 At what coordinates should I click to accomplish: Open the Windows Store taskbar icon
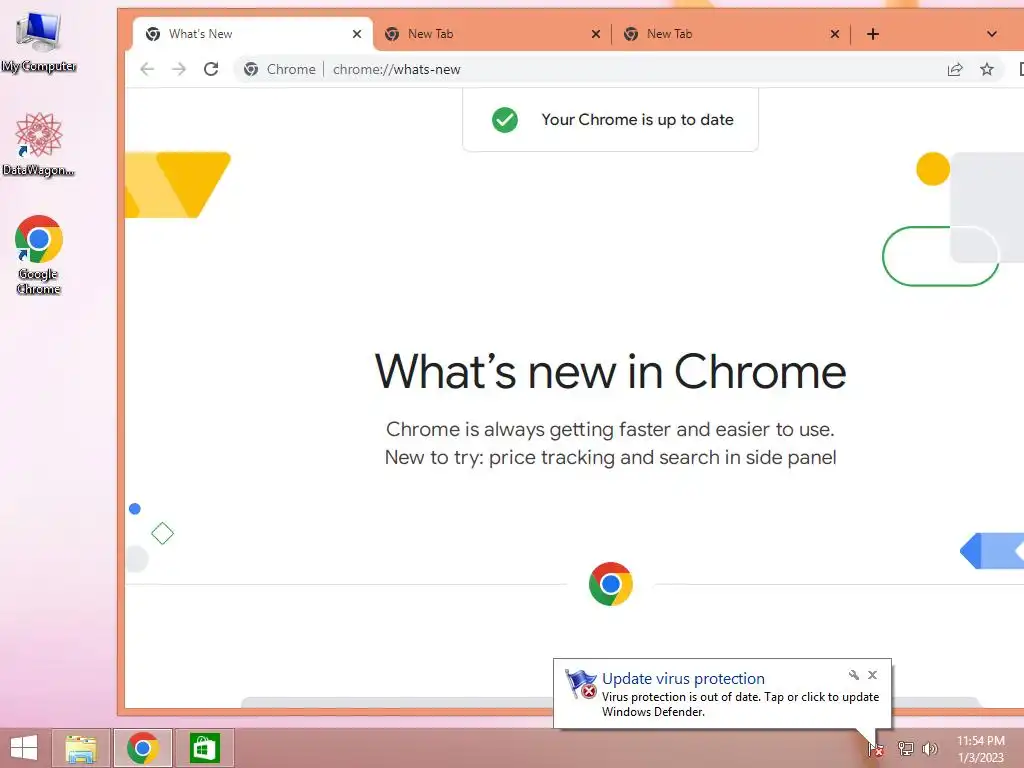pyautogui.click(x=204, y=748)
